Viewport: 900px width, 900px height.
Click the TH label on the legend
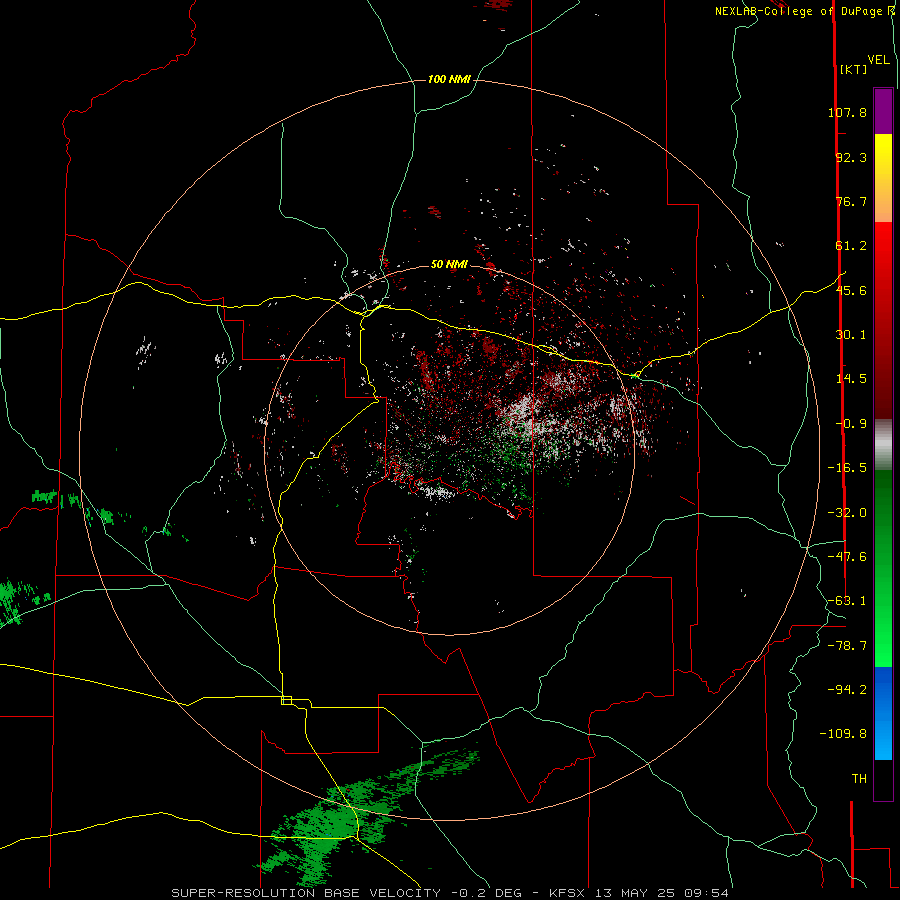pyautogui.click(x=859, y=779)
